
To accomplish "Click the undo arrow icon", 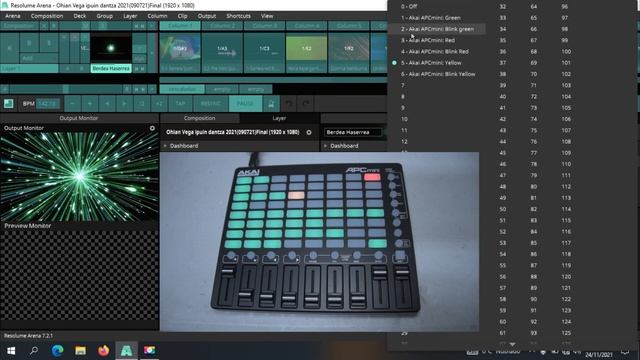I will [x=289, y=104].
